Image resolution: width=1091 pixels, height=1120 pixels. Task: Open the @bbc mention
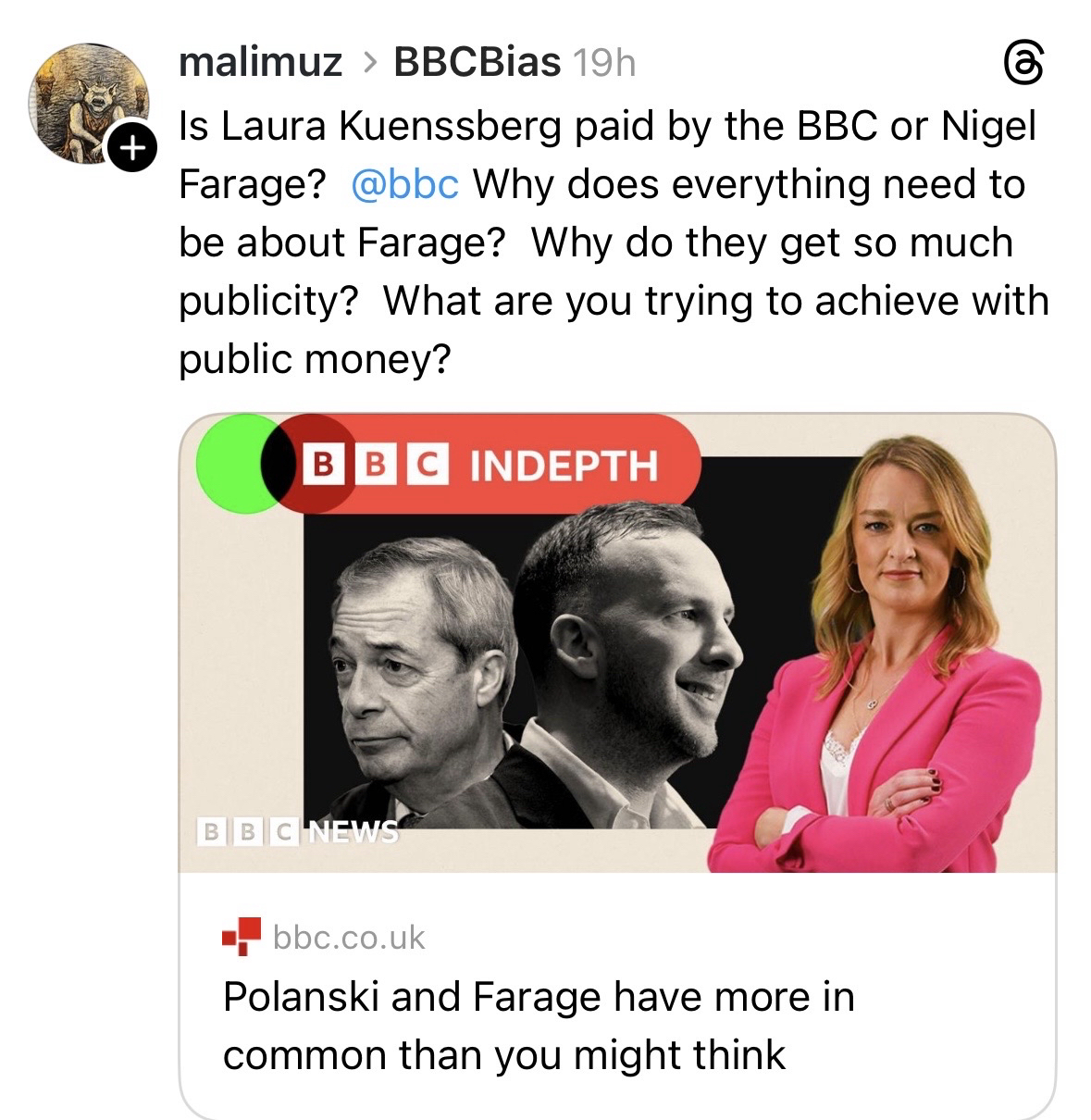[x=405, y=184]
